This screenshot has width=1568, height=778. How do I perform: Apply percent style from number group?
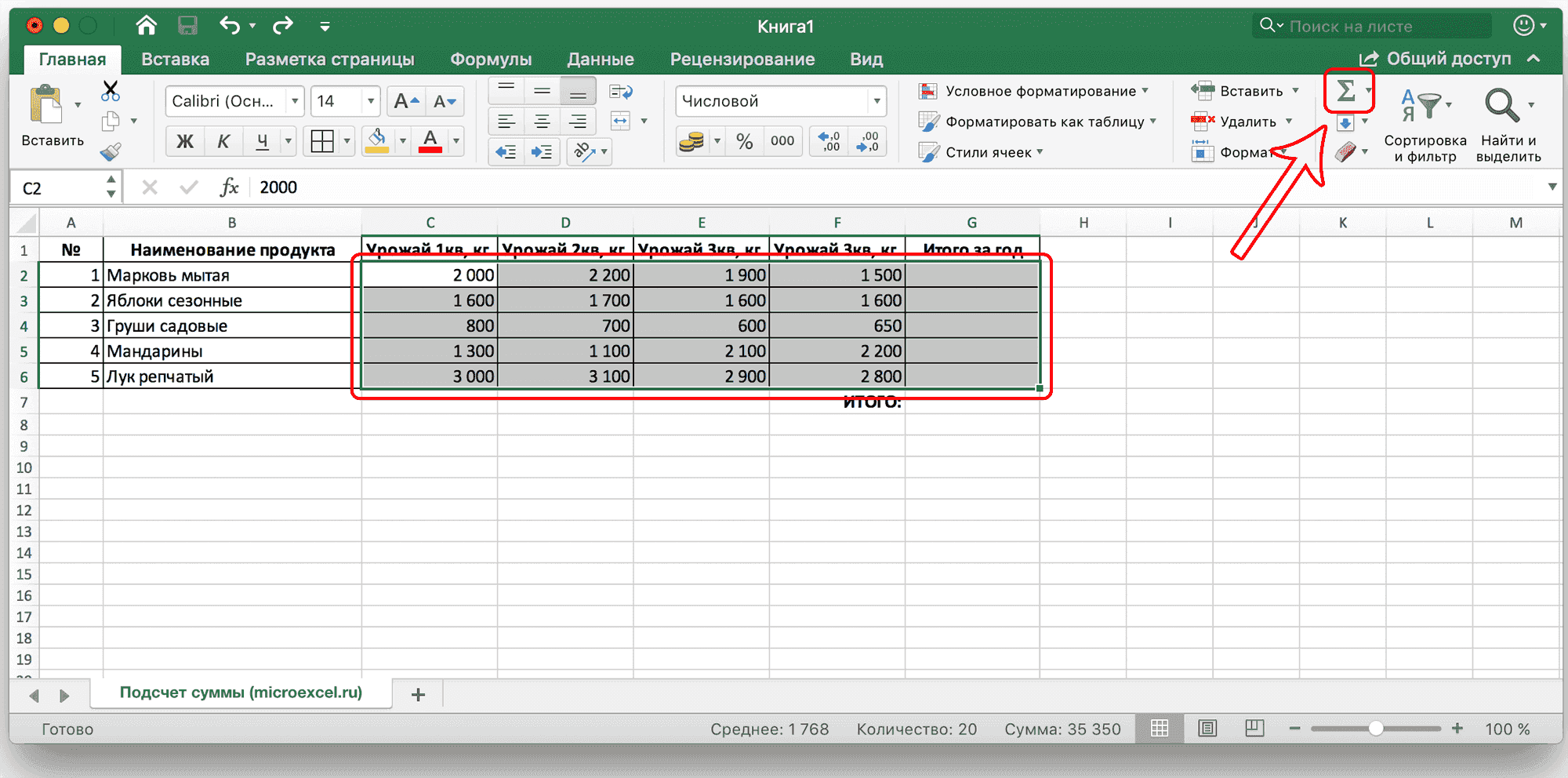744,141
